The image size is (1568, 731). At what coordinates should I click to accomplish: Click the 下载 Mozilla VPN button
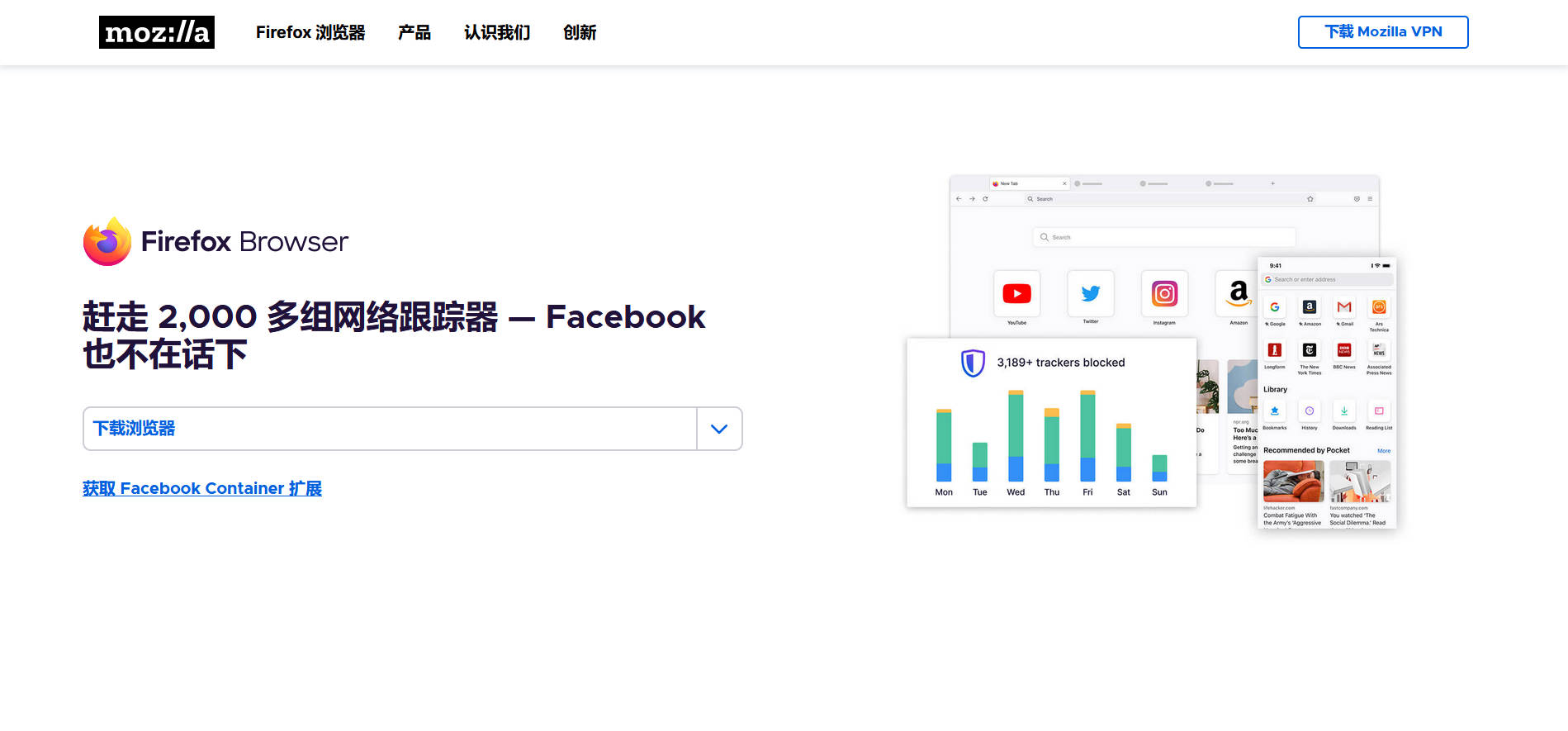1383,32
